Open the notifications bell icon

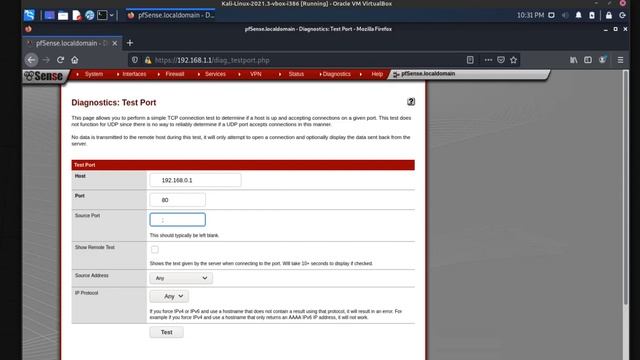pyautogui.click(x=578, y=16)
